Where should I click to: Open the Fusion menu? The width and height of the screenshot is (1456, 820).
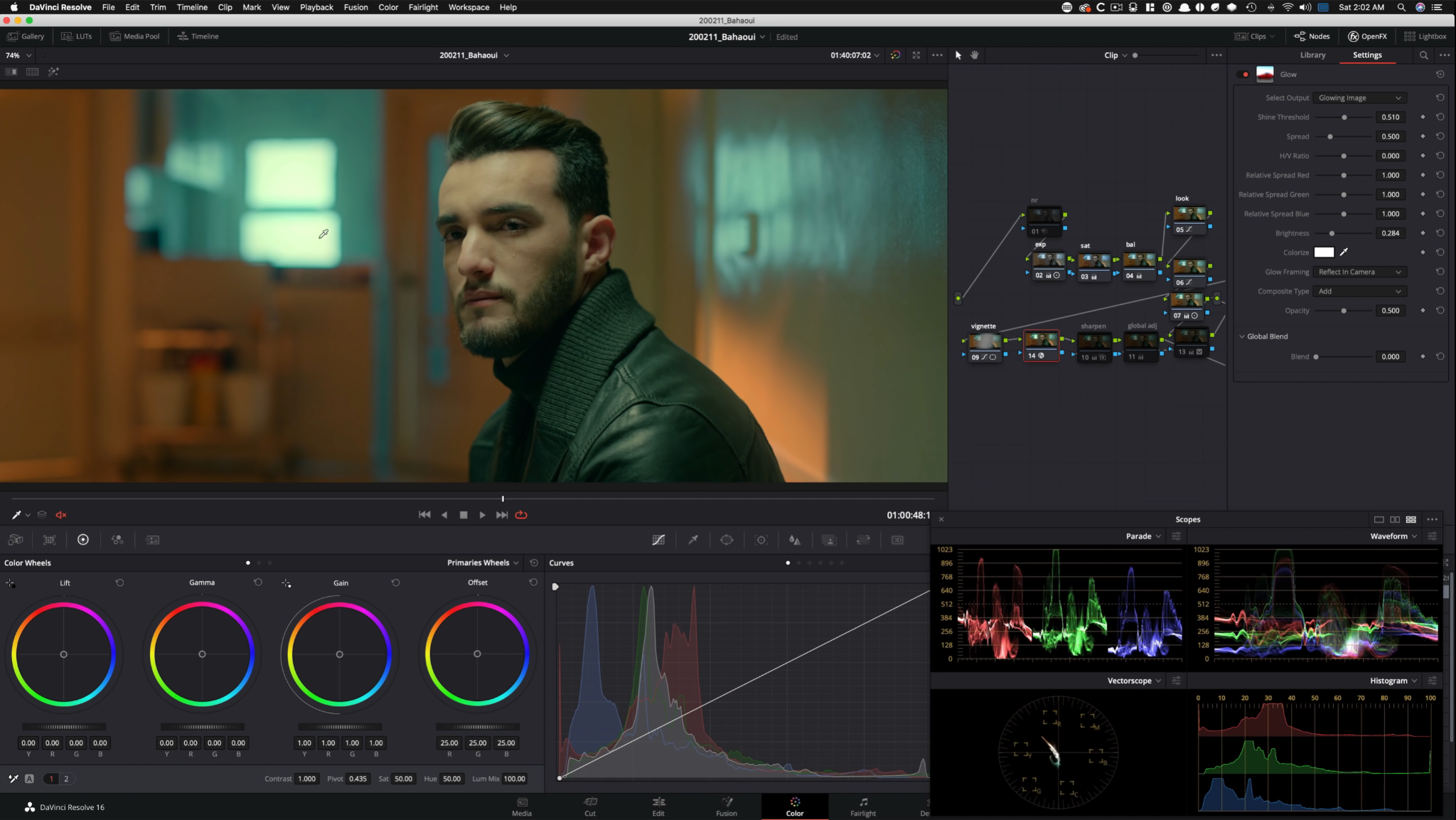[x=355, y=7]
